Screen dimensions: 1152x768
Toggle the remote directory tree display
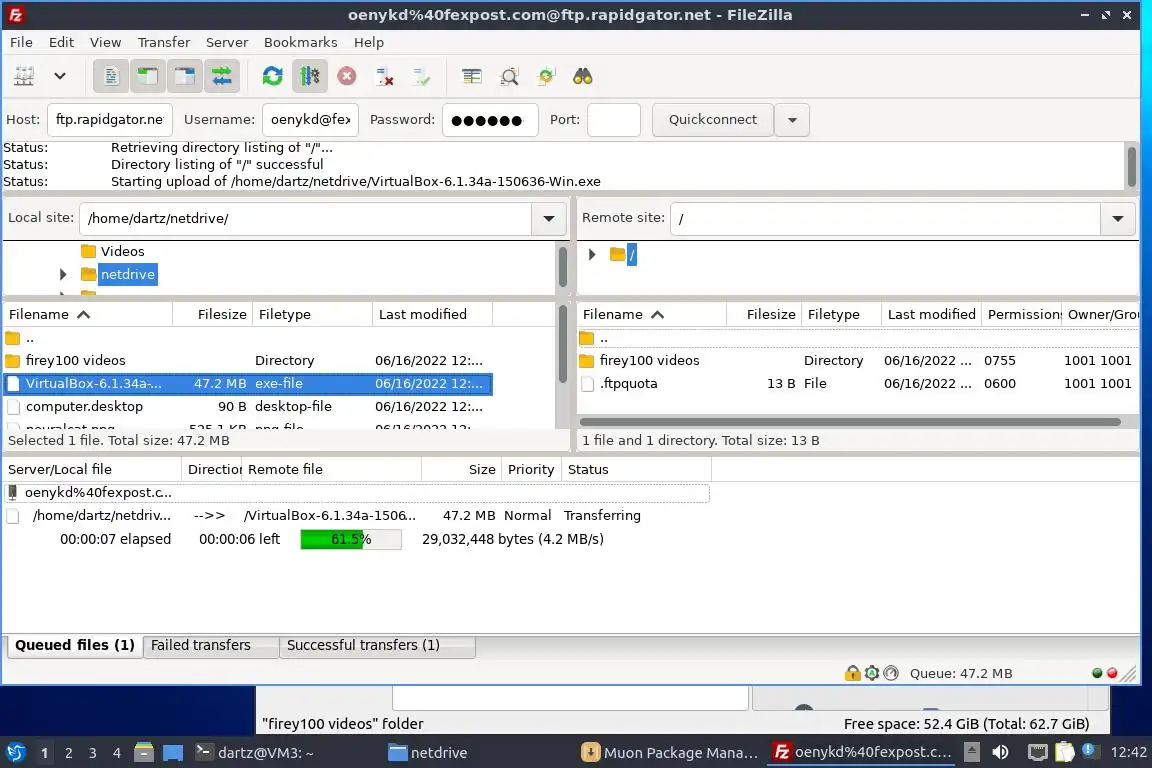(184, 76)
